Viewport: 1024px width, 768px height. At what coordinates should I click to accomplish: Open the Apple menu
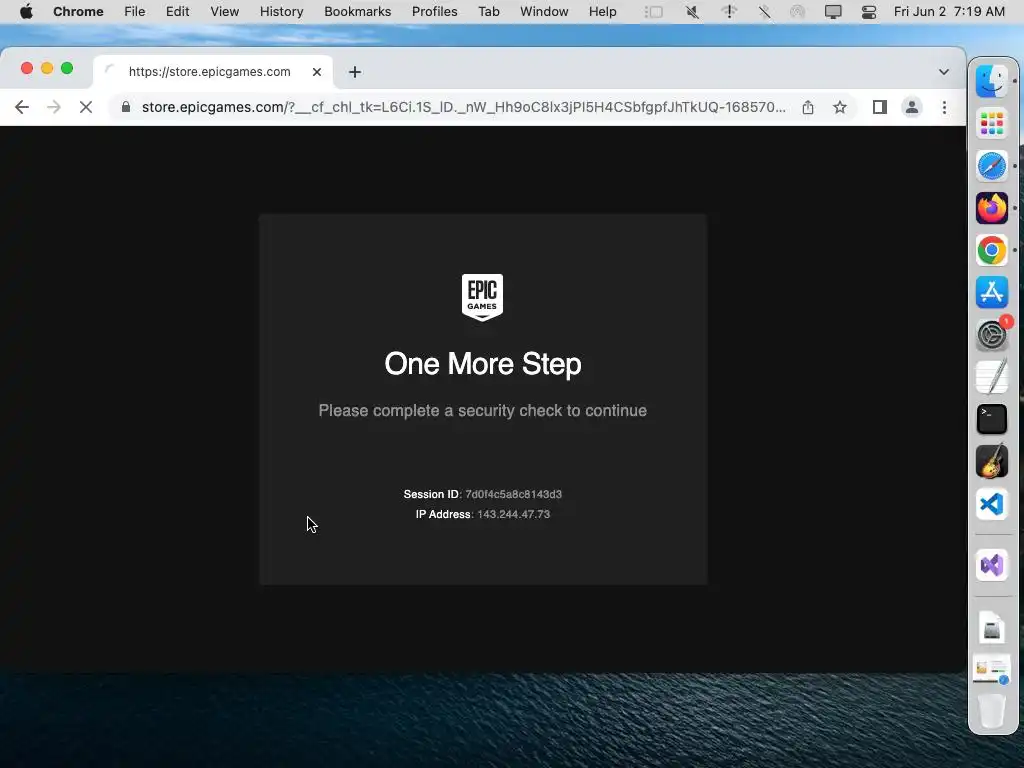point(27,12)
